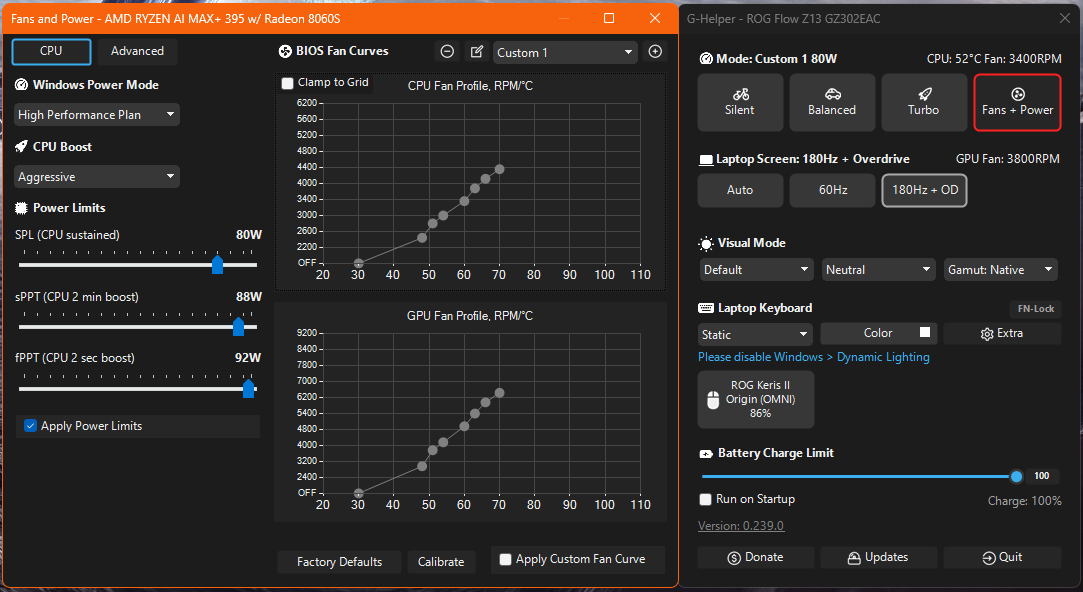Select the CPU tab
This screenshot has height=592, width=1083.
click(51, 51)
